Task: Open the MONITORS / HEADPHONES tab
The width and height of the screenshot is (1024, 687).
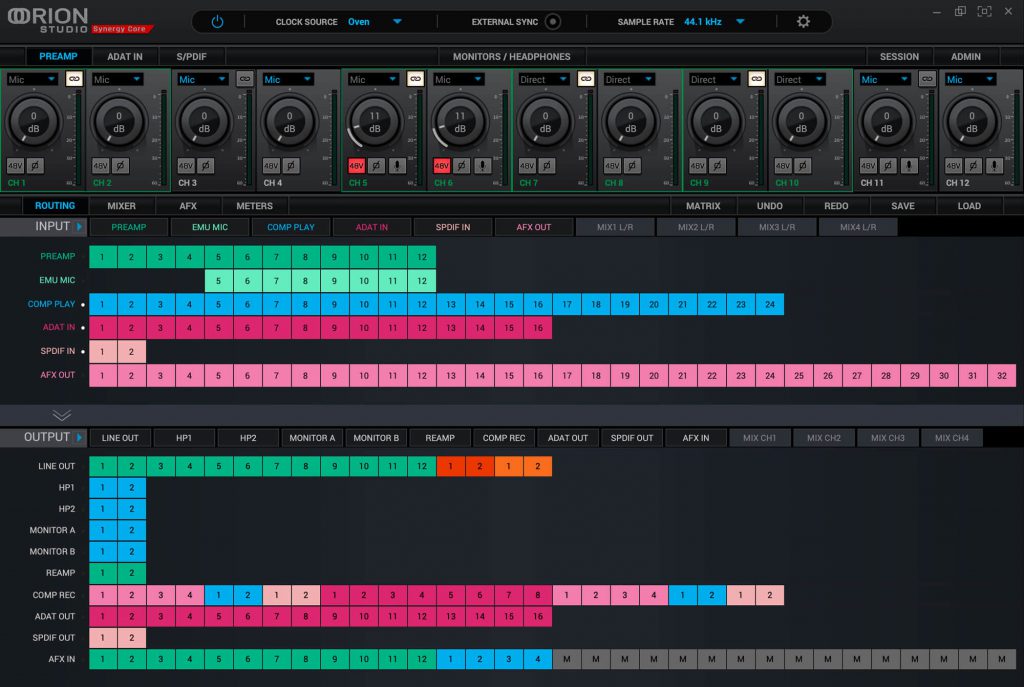Action: pos(510,56)
